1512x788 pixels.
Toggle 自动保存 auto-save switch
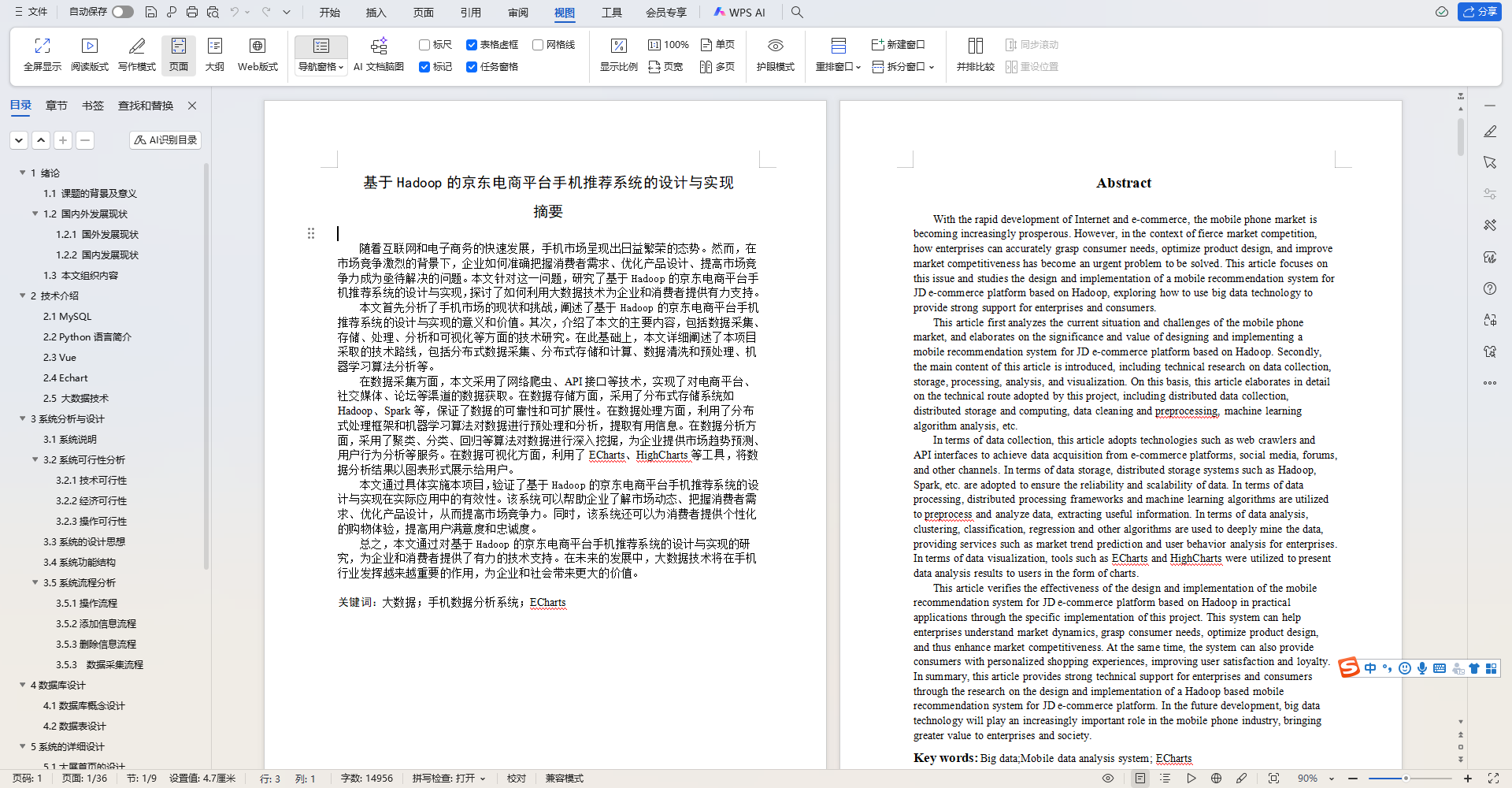pyautogui.click(x=123, y=12)
